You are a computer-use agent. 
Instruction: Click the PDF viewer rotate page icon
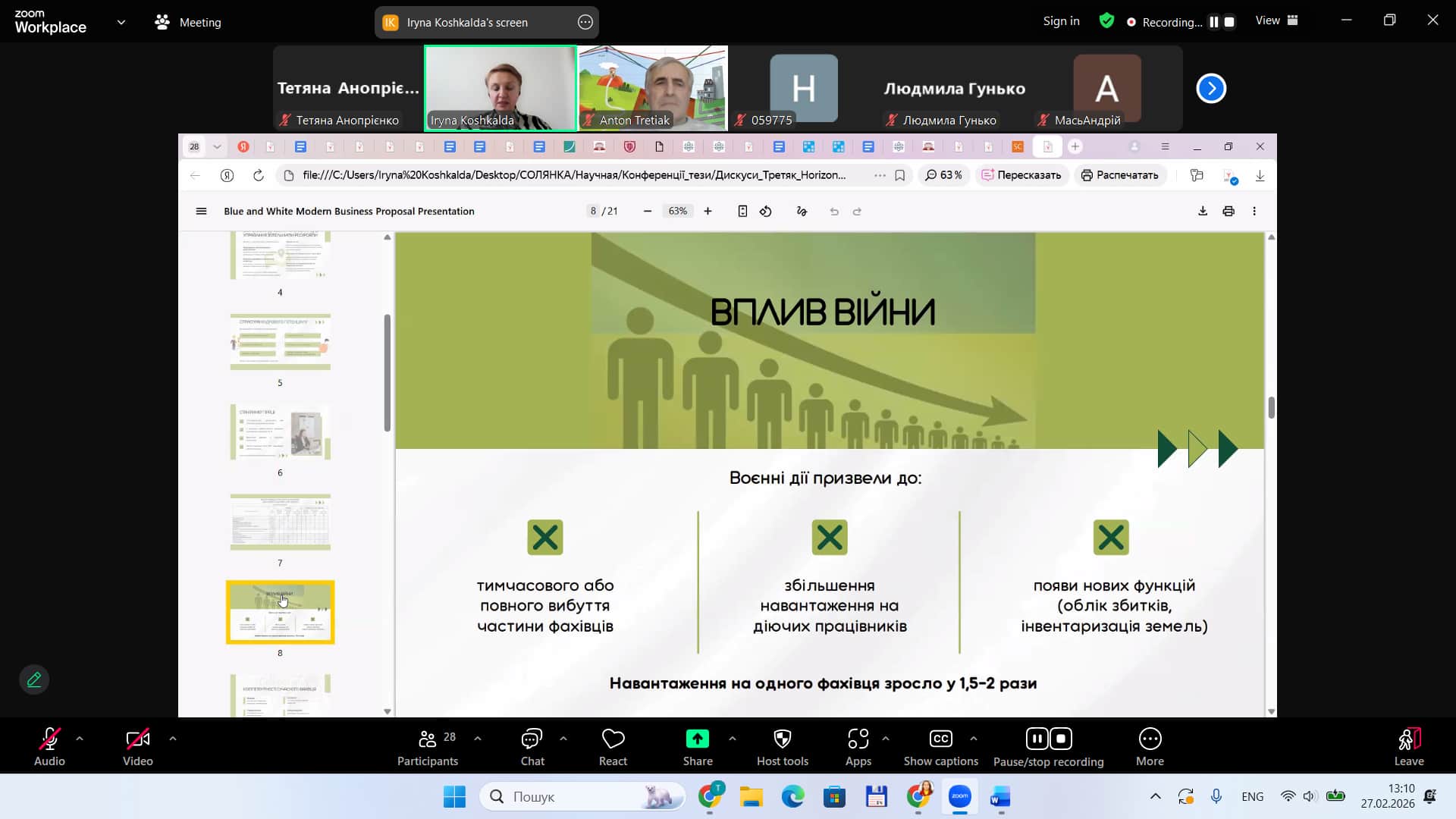tap(766, 212)
